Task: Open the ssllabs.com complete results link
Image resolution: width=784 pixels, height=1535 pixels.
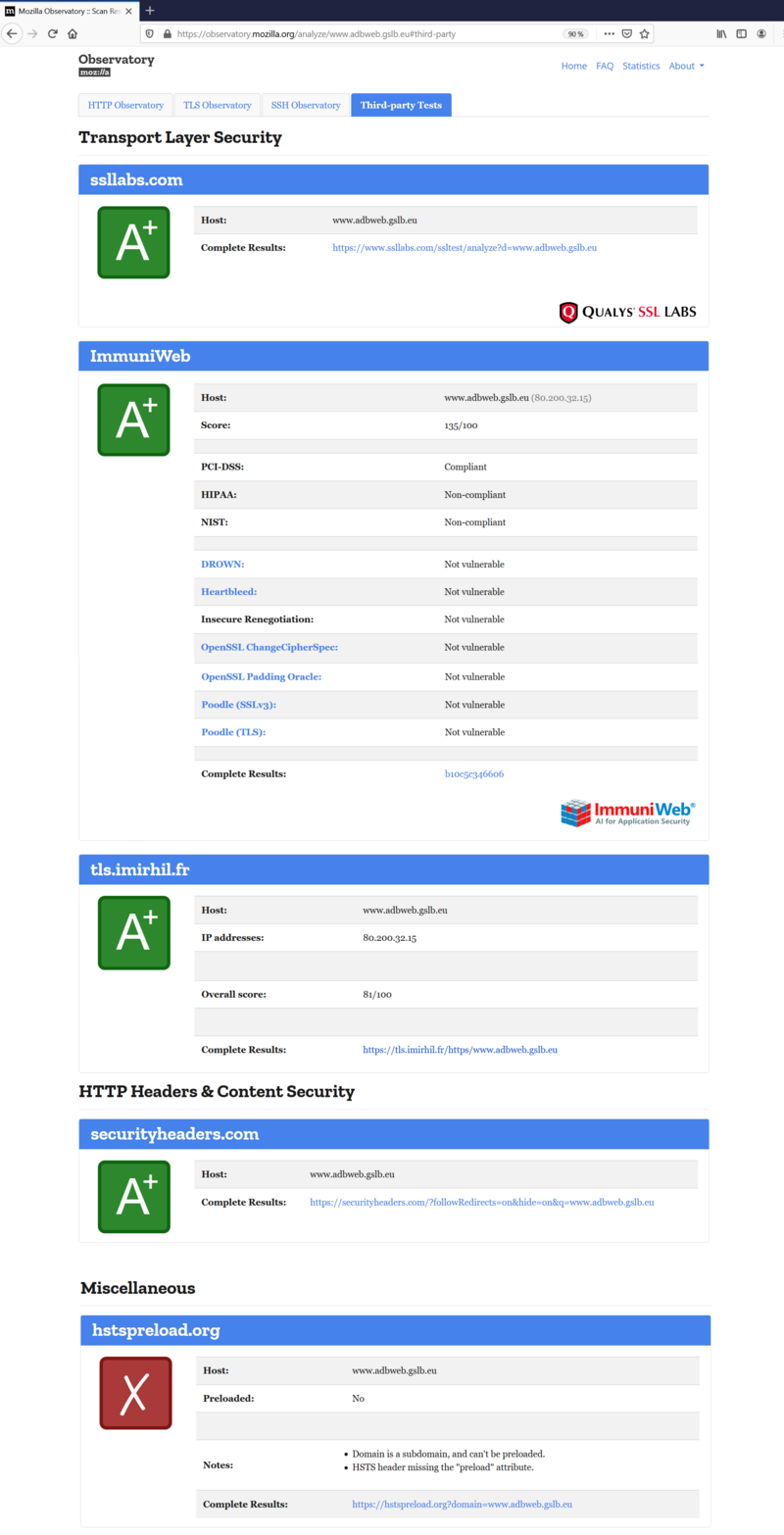Action: coord(465,248)
